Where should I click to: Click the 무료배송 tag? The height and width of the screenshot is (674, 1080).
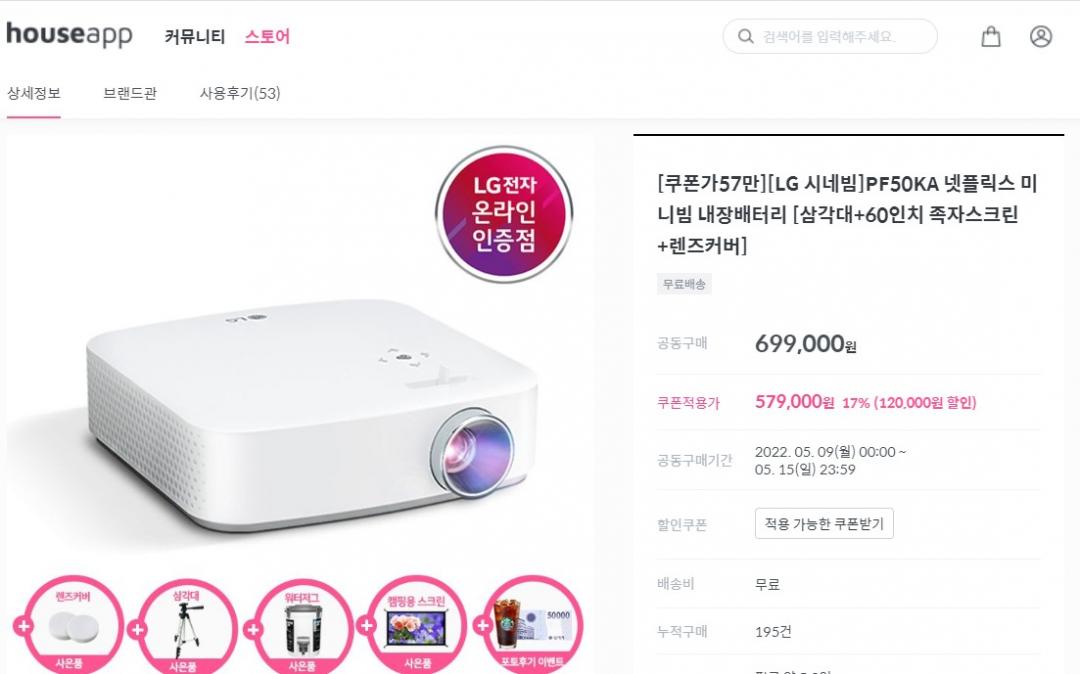684,284
